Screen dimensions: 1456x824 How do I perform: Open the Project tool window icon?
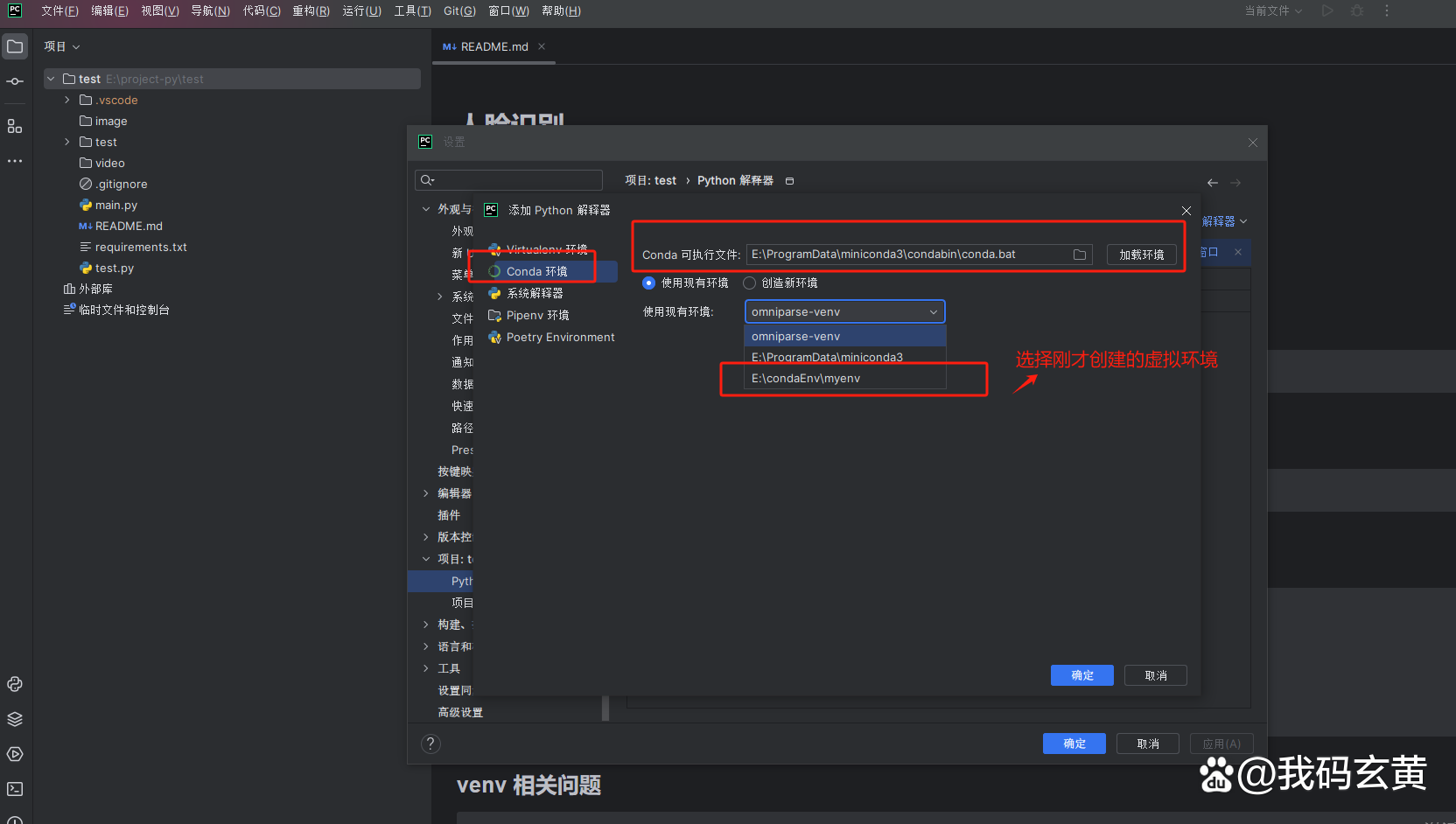pyautogui.click(x=15, y=46)
